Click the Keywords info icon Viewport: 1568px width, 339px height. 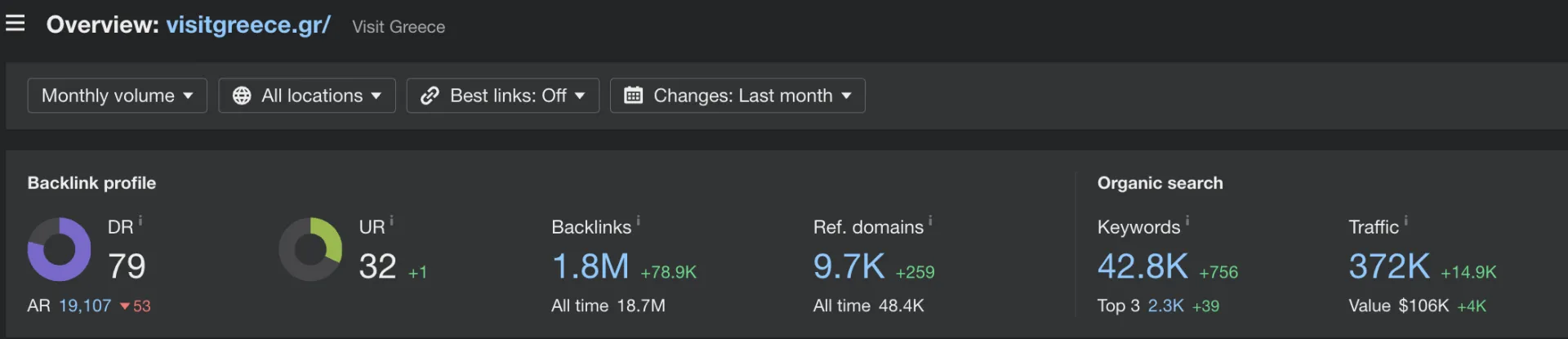[x=1187, y=221]
